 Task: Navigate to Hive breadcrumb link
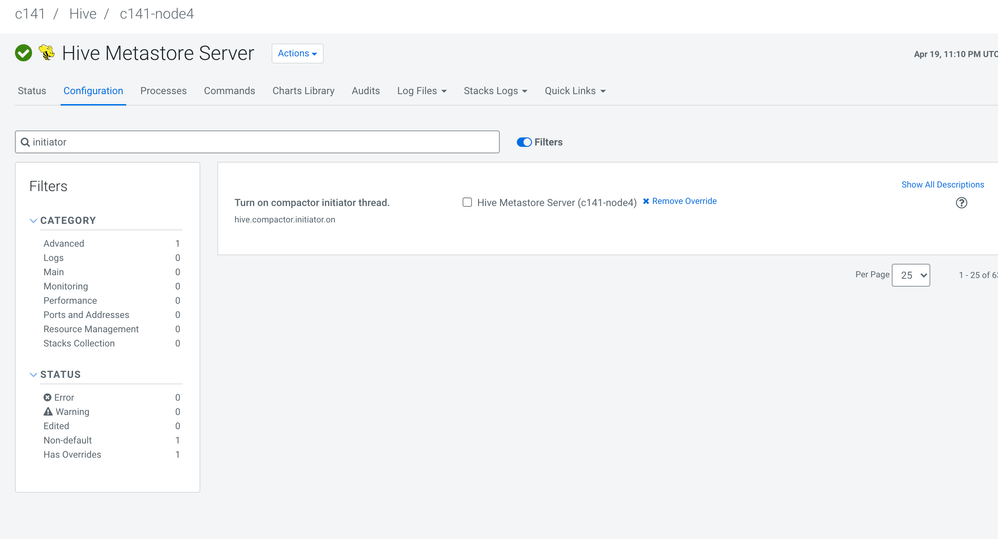(83, 14)
